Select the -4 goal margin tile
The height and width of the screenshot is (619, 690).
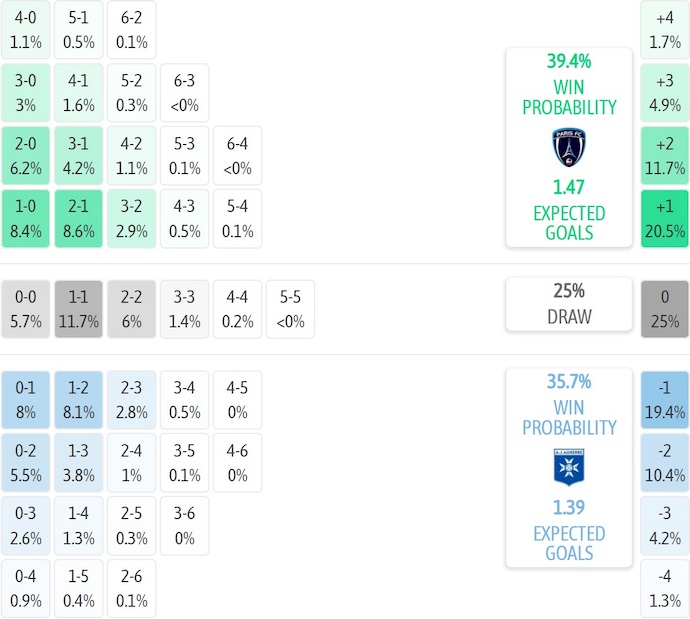click(665, 589)
